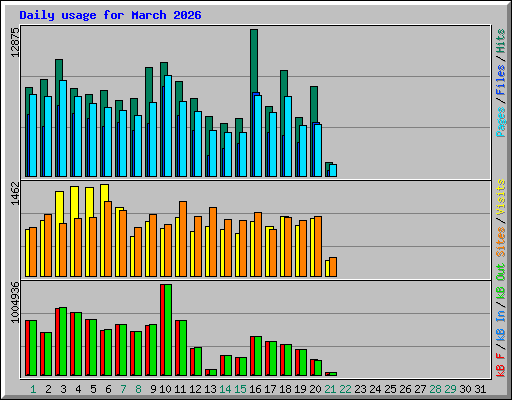Image resolution: width=512 pixels, height=400 pixels.
Task: Click the short green kB Out bar for day 13
Action: point(213,372)
